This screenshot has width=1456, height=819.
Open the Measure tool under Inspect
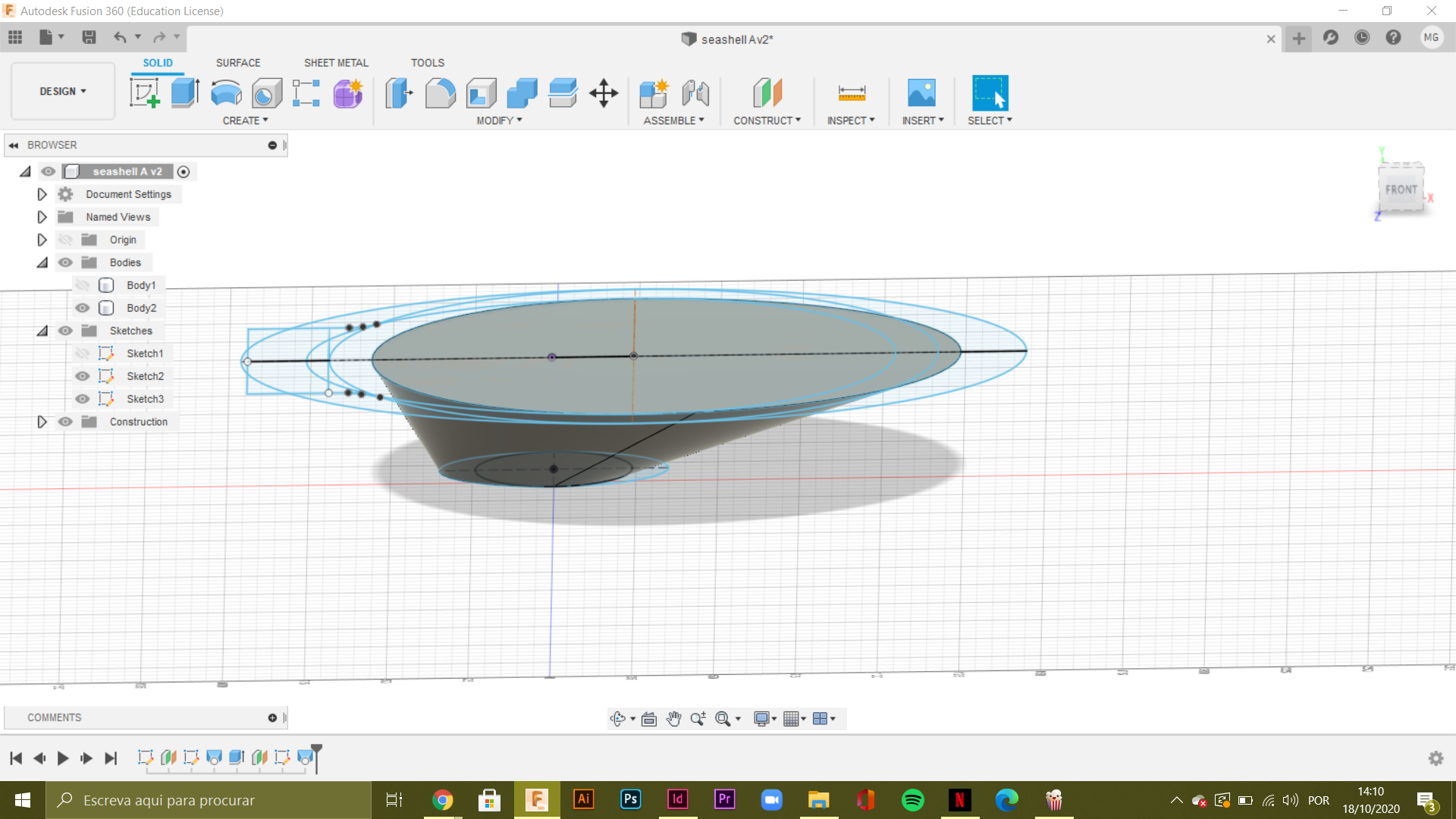click(851, 93)
